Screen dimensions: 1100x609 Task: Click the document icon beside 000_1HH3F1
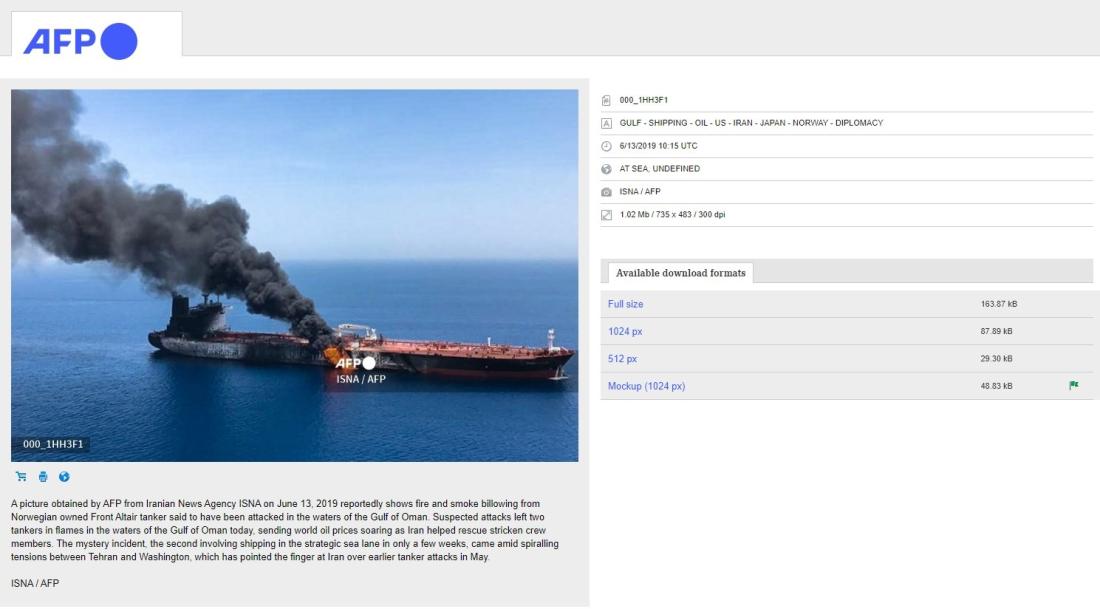pos(606,100)
